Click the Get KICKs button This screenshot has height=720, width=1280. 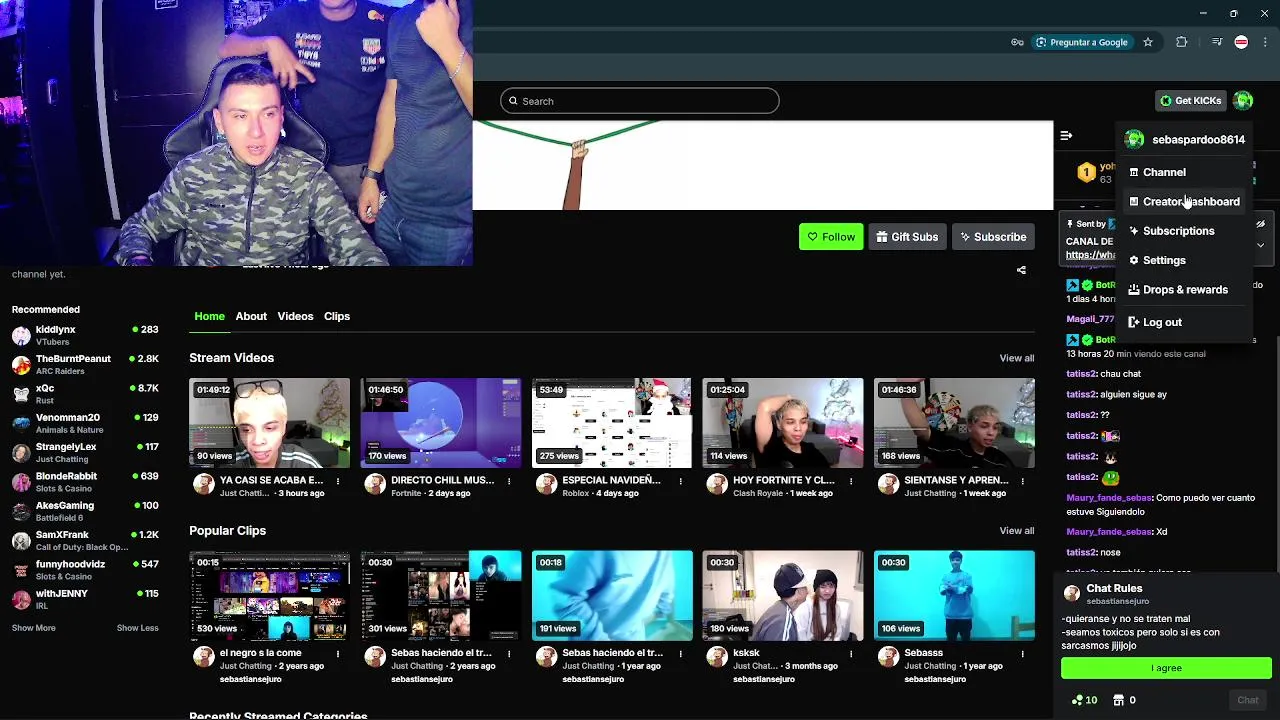coord(1190,100)
